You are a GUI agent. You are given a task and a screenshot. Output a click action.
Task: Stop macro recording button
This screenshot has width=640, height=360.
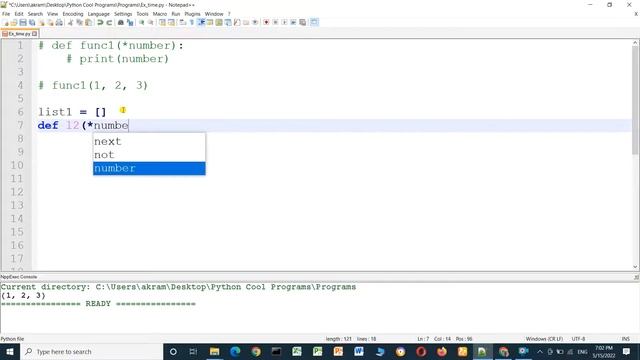[275, 22]
